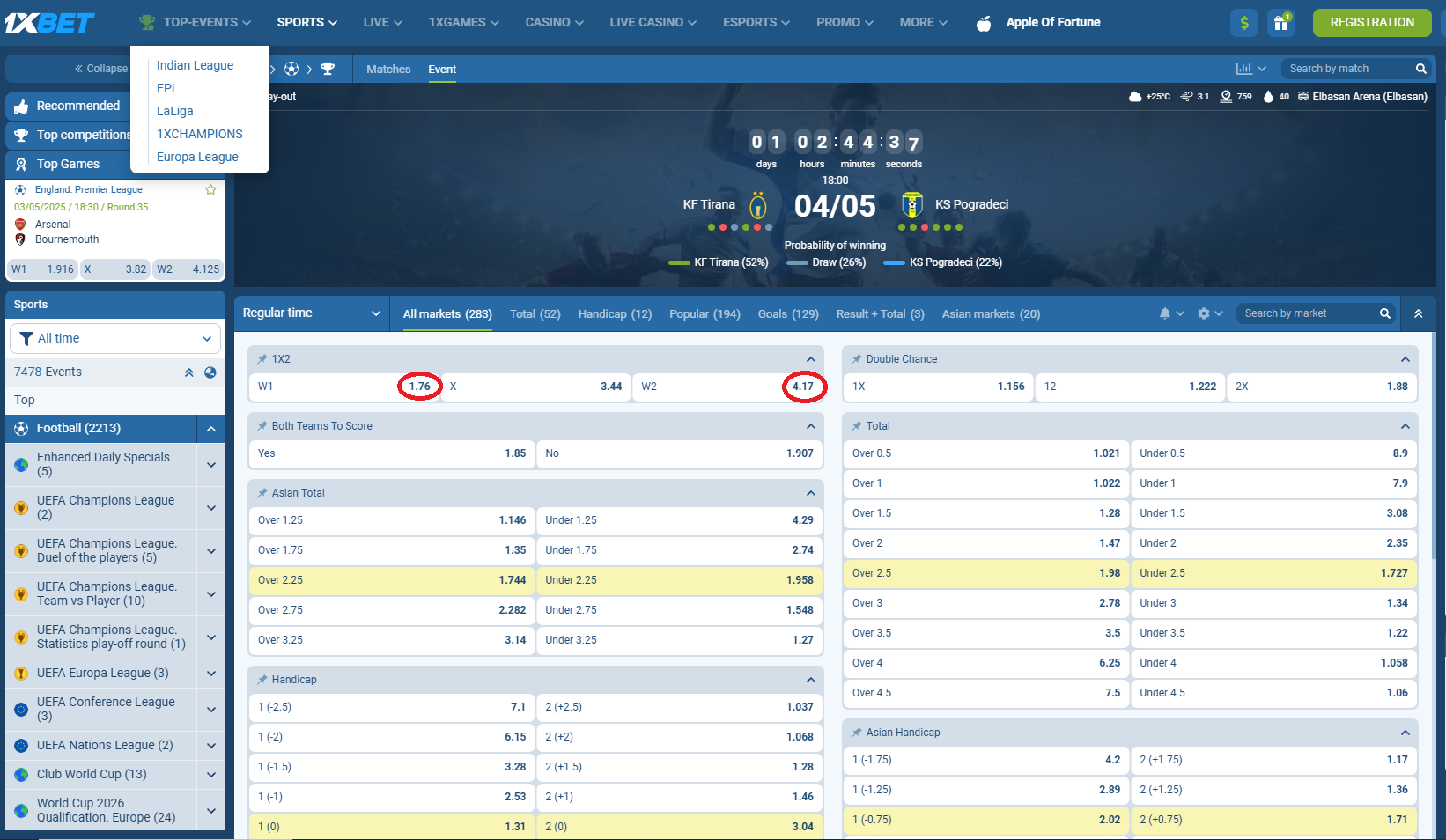Open the Recommended section
The image size is (1446, 840).
tap(78, 106)
